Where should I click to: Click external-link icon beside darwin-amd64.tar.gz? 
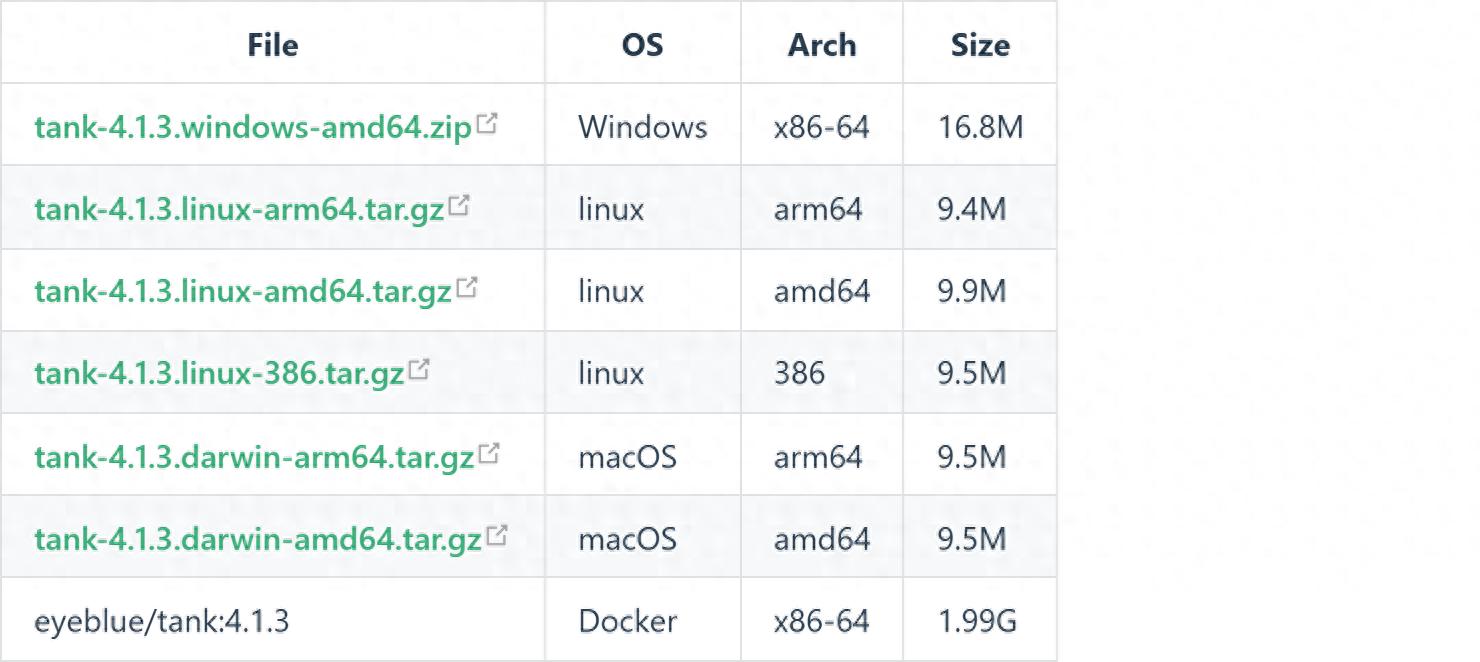point(496,536)
